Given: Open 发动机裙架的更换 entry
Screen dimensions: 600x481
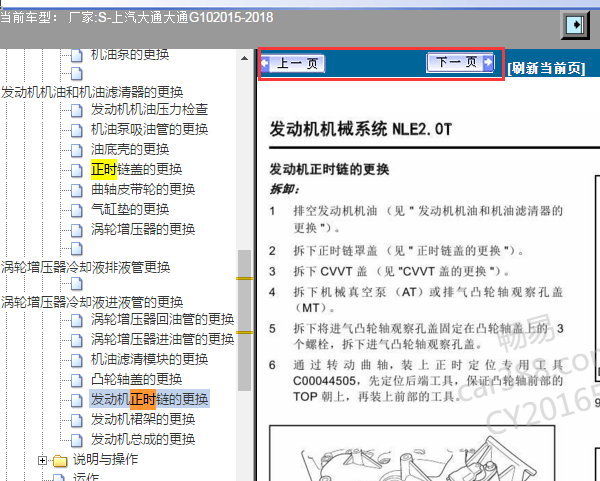Looking at the screenshot, I should coord(143,419).
